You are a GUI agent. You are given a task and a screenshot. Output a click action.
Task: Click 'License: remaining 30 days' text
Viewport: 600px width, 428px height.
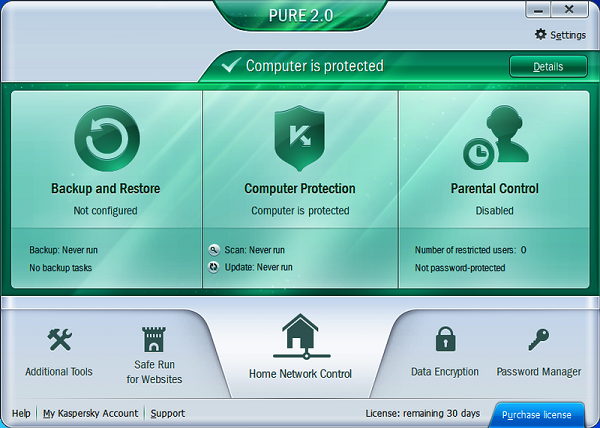[x=423, y=413]
